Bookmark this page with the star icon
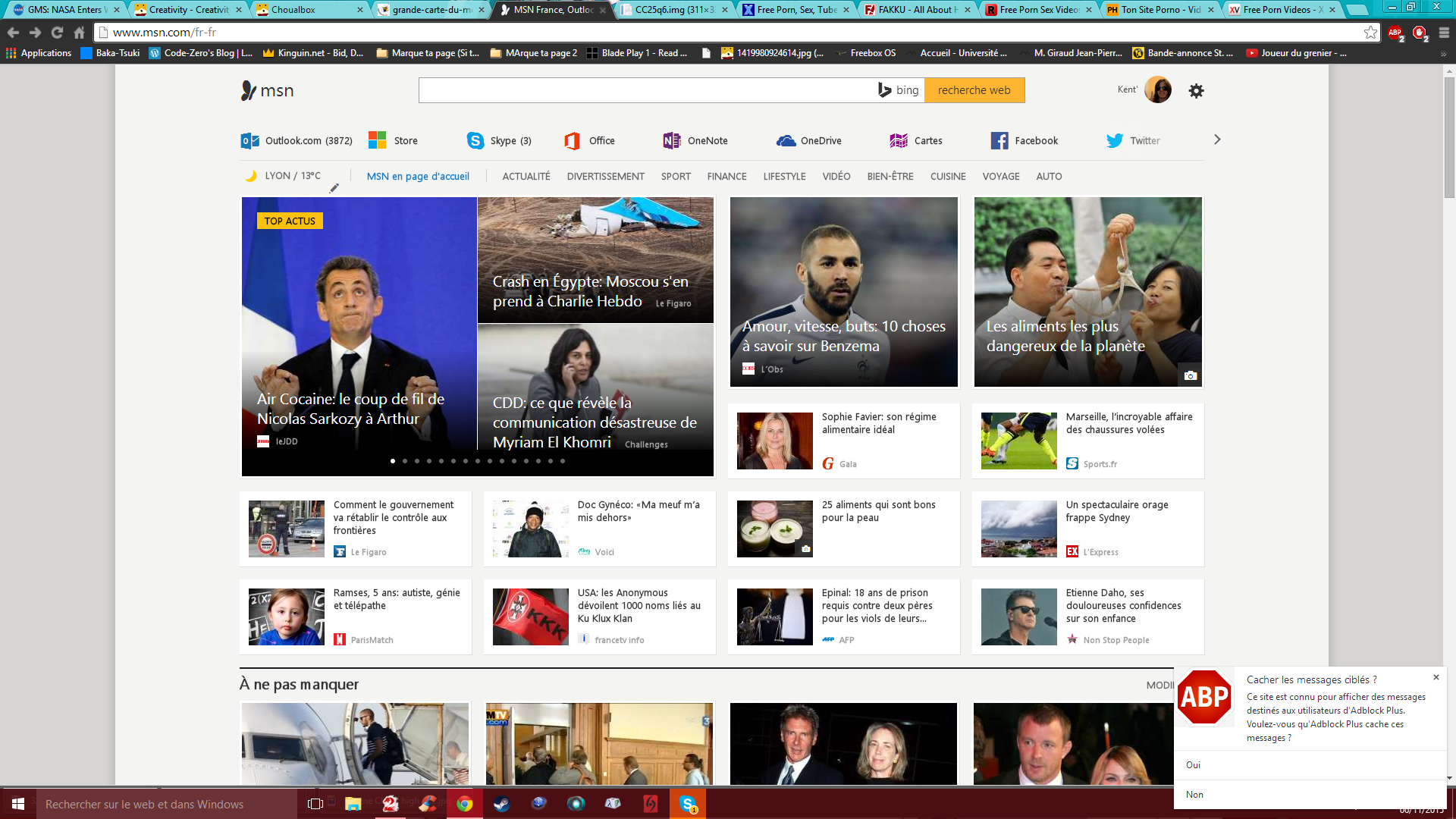This screenshot has height=819, width=1456. 1370,33
